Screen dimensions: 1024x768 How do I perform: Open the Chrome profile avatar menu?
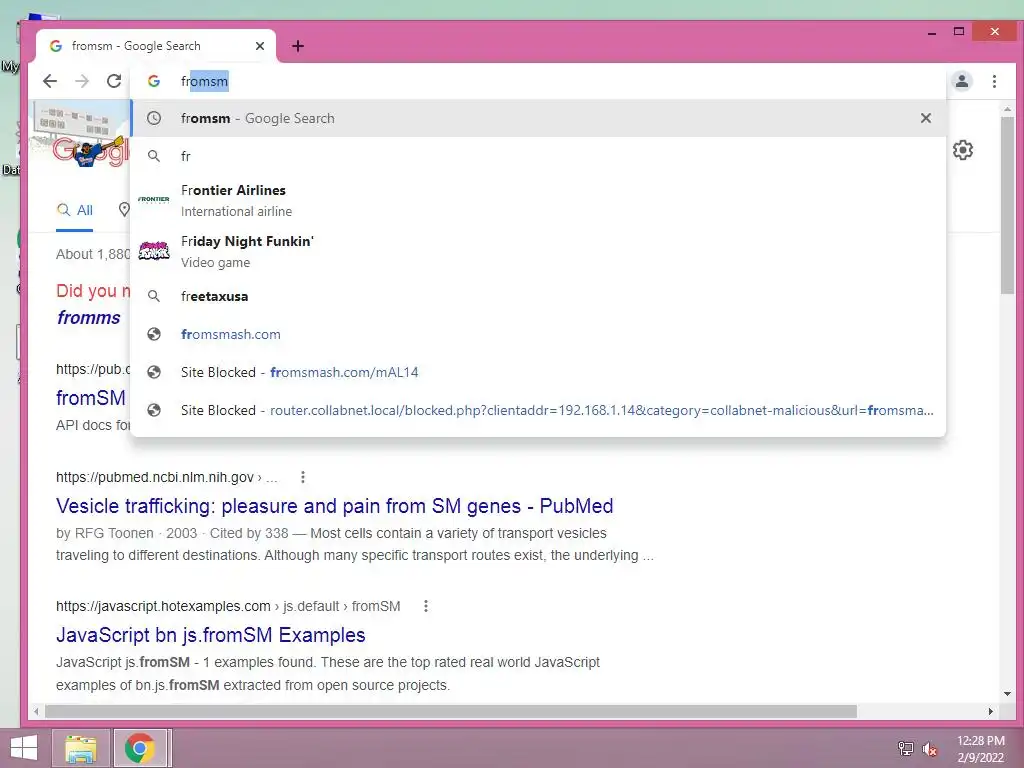962,81
